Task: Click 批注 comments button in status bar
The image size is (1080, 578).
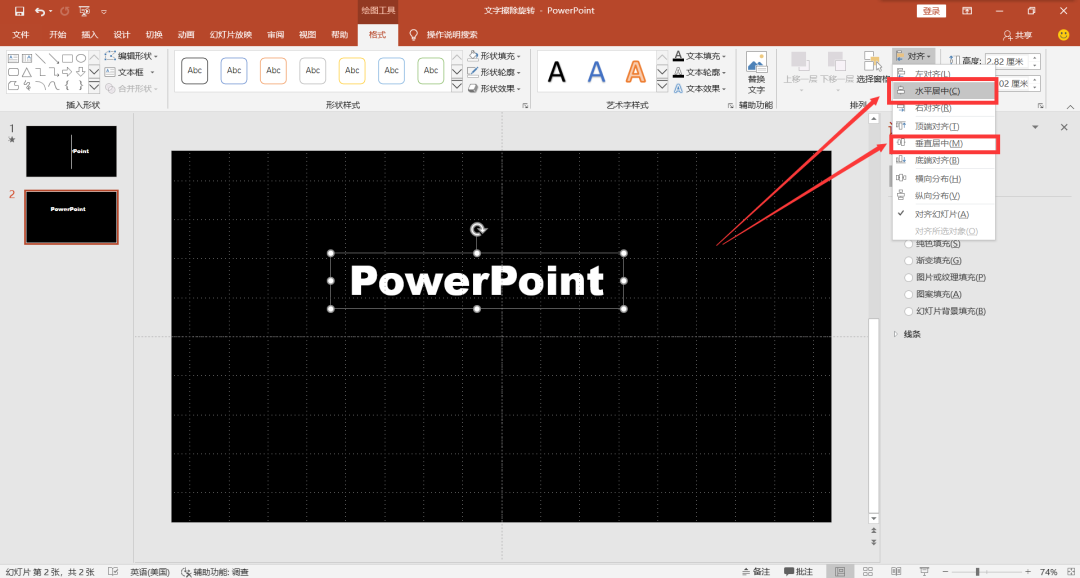Action: click(799, 572)
